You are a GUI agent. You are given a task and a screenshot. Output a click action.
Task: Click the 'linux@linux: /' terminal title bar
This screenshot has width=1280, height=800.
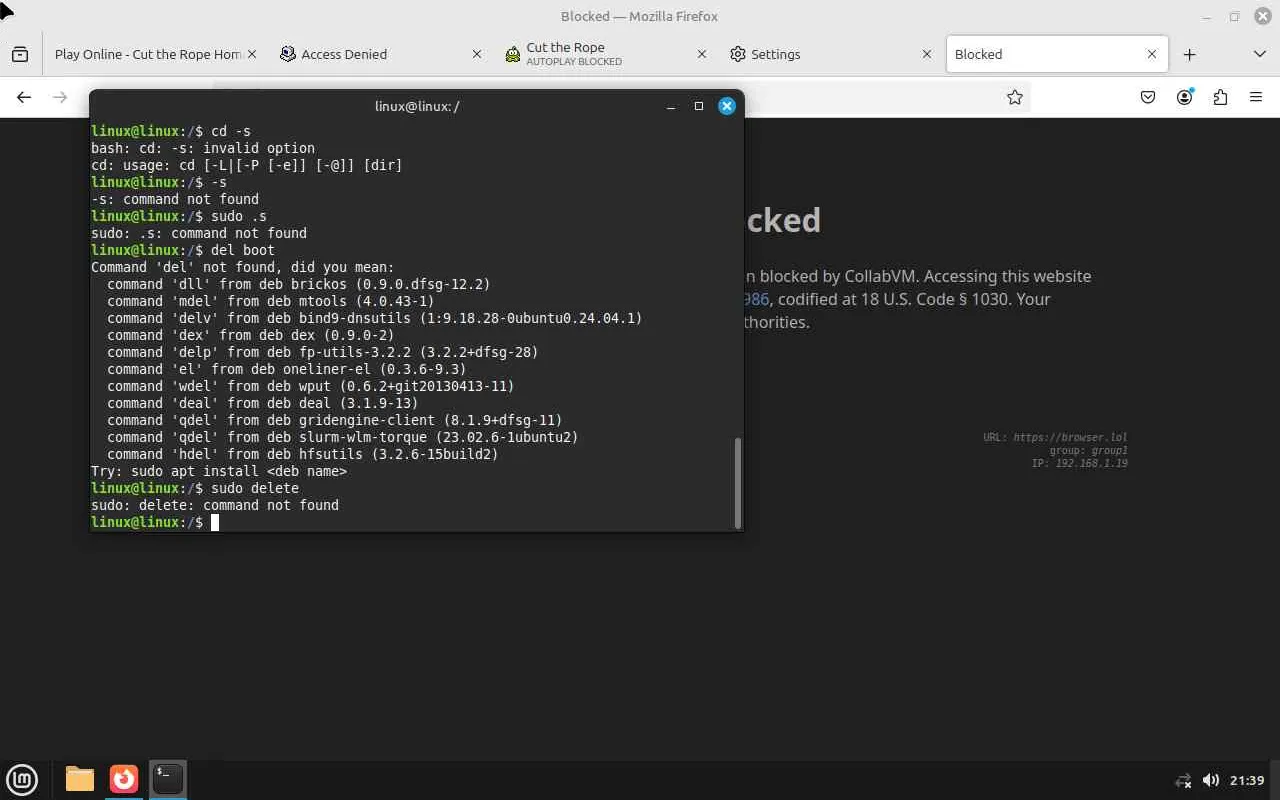[x=416, y=106]
